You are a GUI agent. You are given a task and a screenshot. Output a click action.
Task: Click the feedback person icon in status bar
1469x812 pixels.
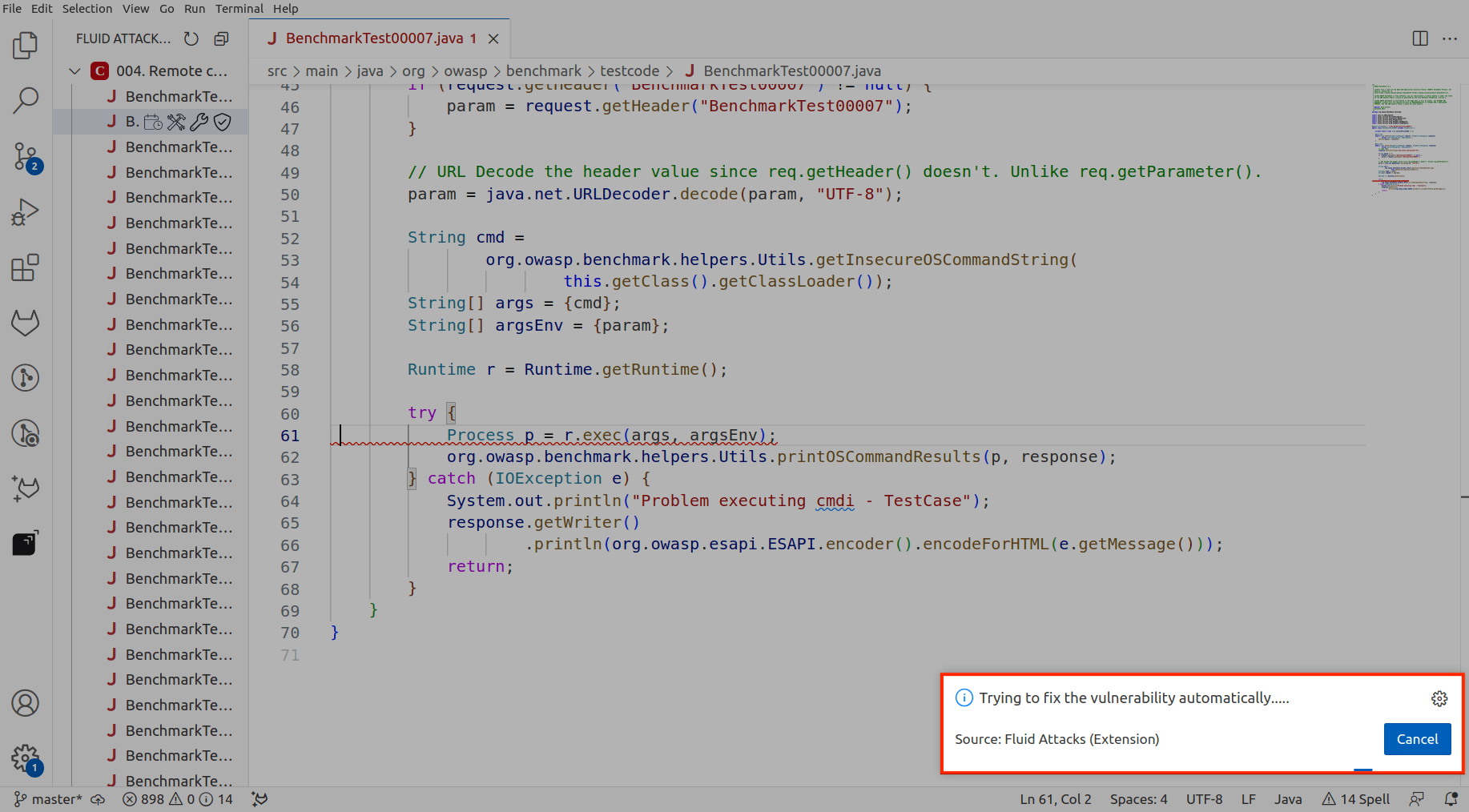pyautogui.click(x=1417, y=799)
